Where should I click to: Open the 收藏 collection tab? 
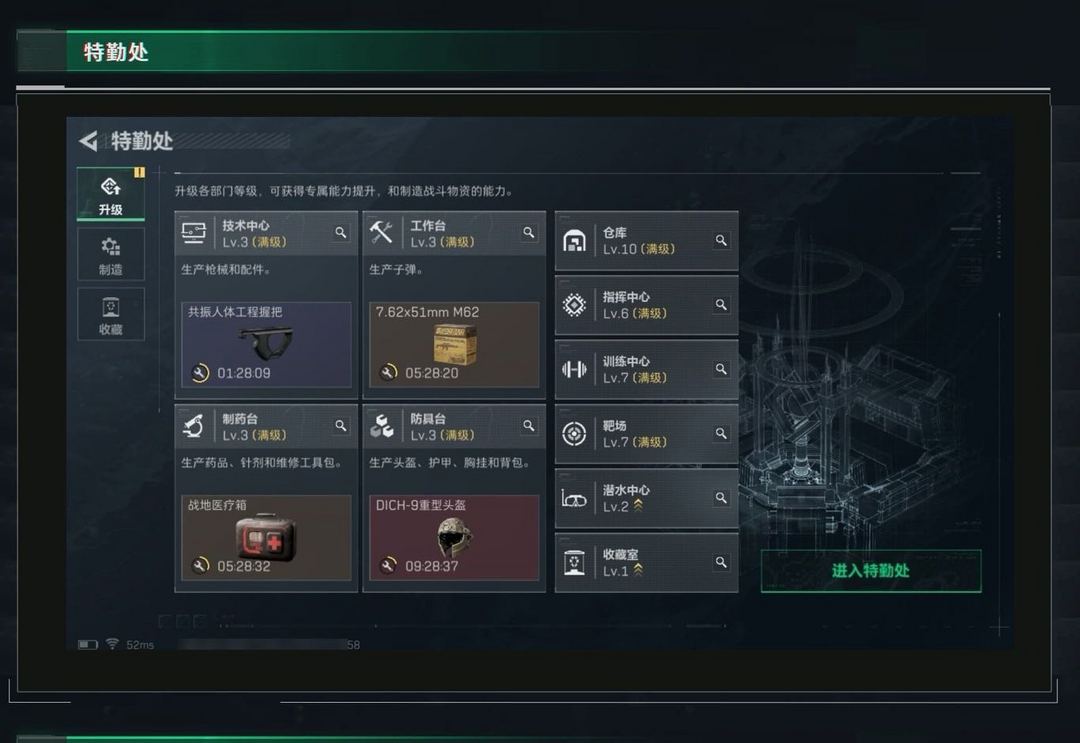(111, 314)
